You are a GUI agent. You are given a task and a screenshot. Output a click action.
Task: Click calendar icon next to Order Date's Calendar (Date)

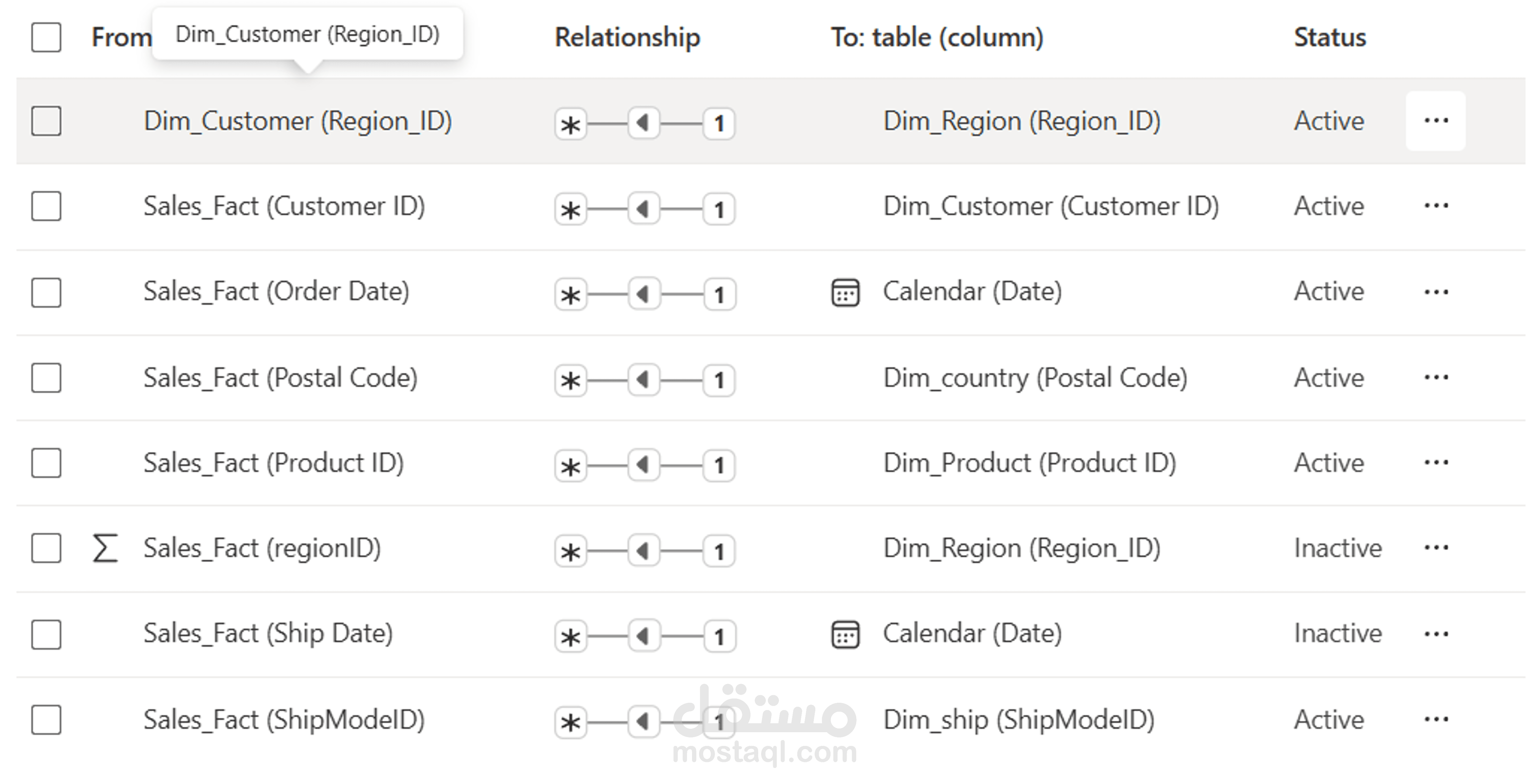pyautogui.click(x=845, y=293)
